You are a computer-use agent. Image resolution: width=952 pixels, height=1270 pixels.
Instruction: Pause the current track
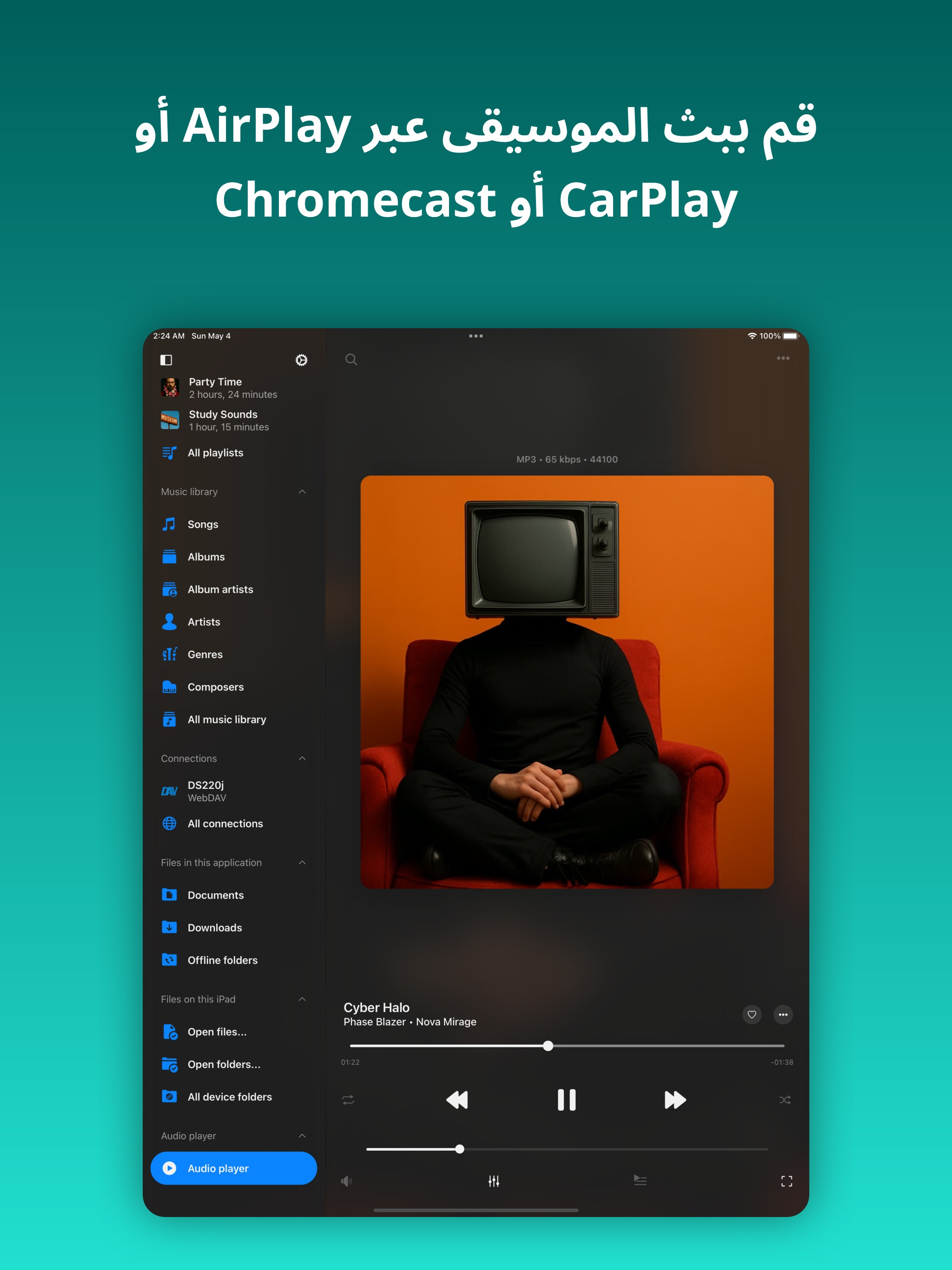566,1100
